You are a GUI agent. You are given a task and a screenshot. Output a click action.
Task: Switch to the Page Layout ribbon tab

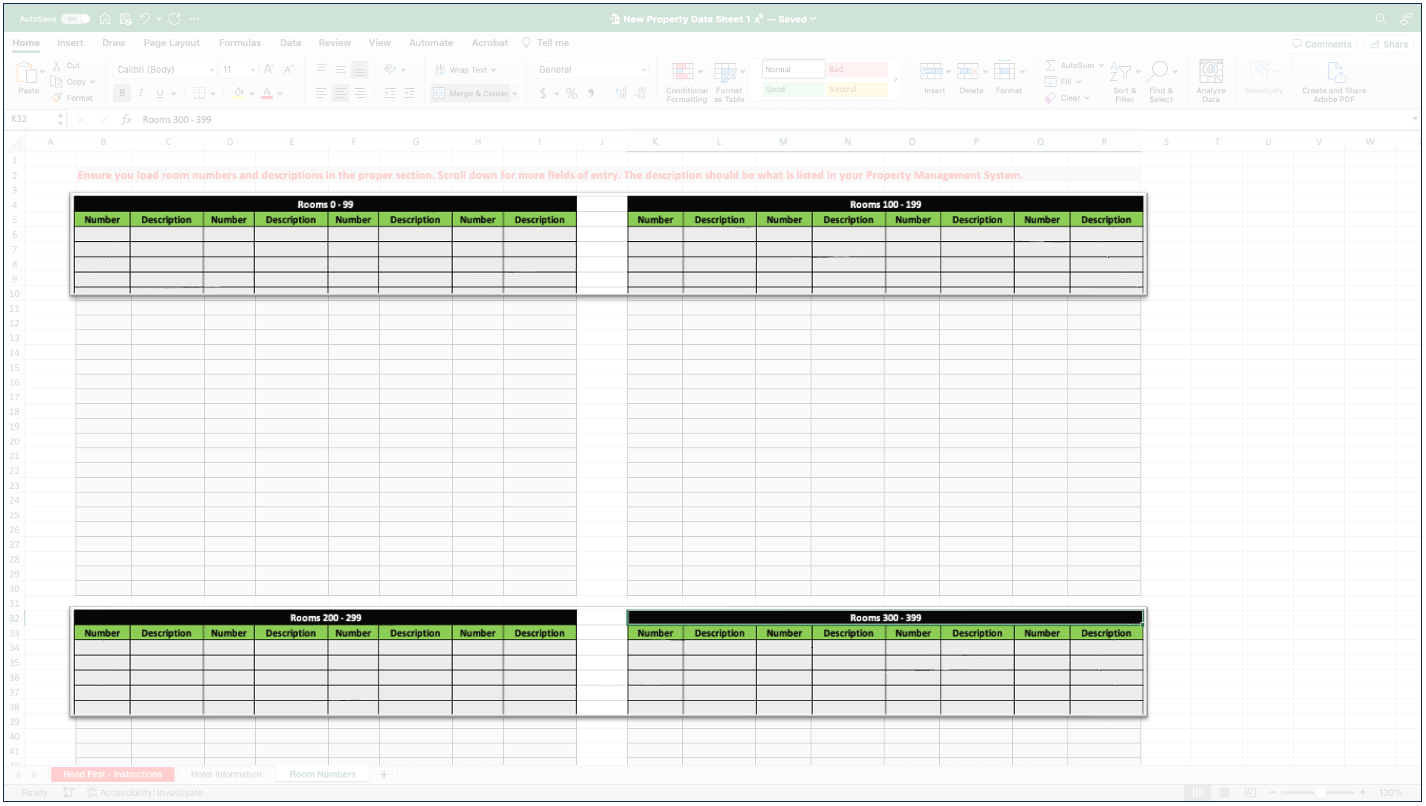pyautogui.click(x=171, y=43)
